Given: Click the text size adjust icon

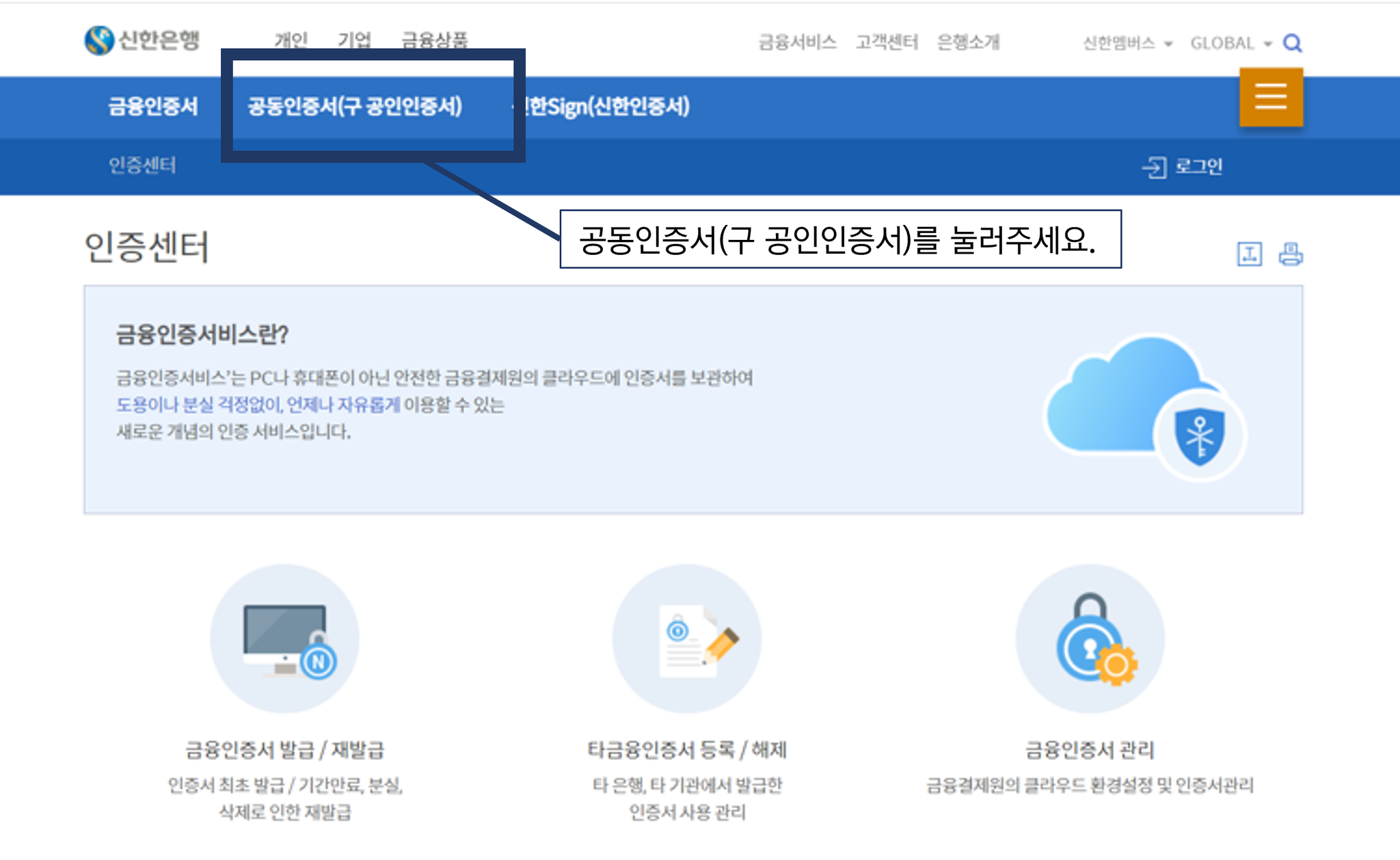Looking at the screenshot, I should tap(1249, 254).
